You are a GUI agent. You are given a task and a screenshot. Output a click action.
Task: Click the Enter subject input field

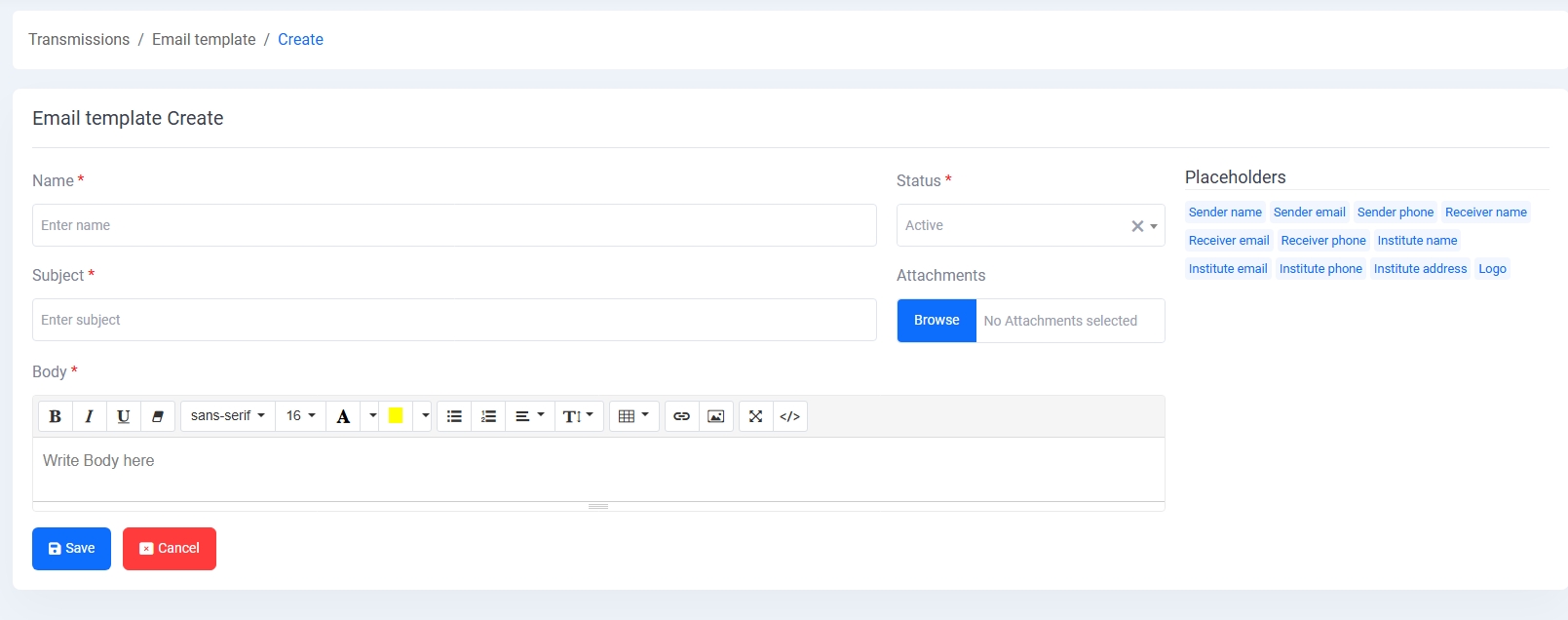(x=454, y=320)
